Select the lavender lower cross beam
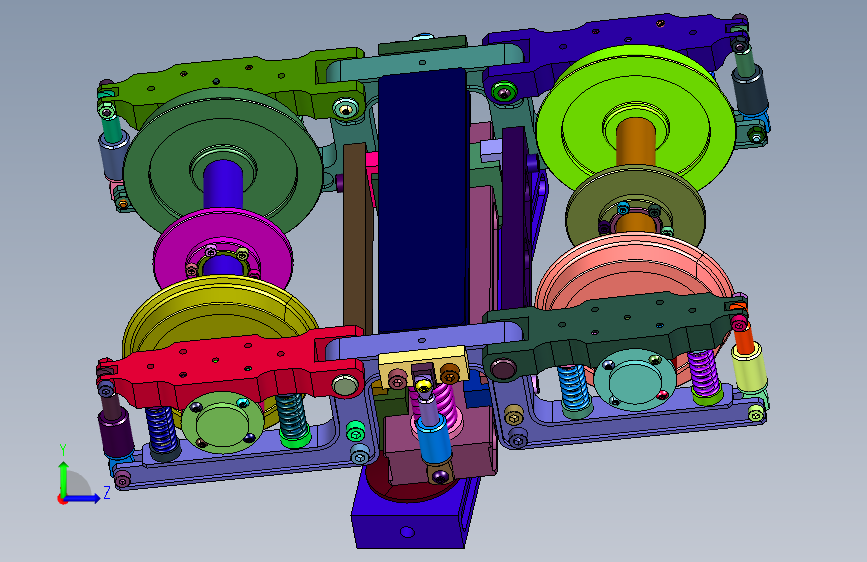867x562 pixels. [x=423, y=341]
